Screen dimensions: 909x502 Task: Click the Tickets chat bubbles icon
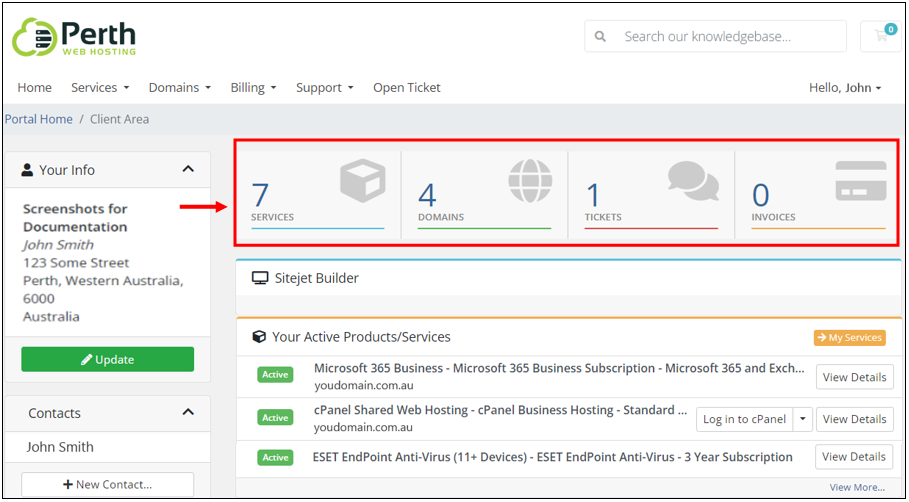pyautogui.click(x=693, y=181)
